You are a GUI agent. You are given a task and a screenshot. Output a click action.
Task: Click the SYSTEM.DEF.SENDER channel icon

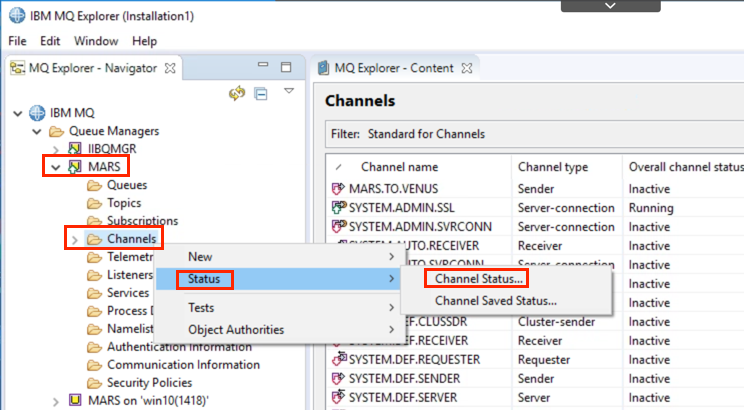[338, 378]
